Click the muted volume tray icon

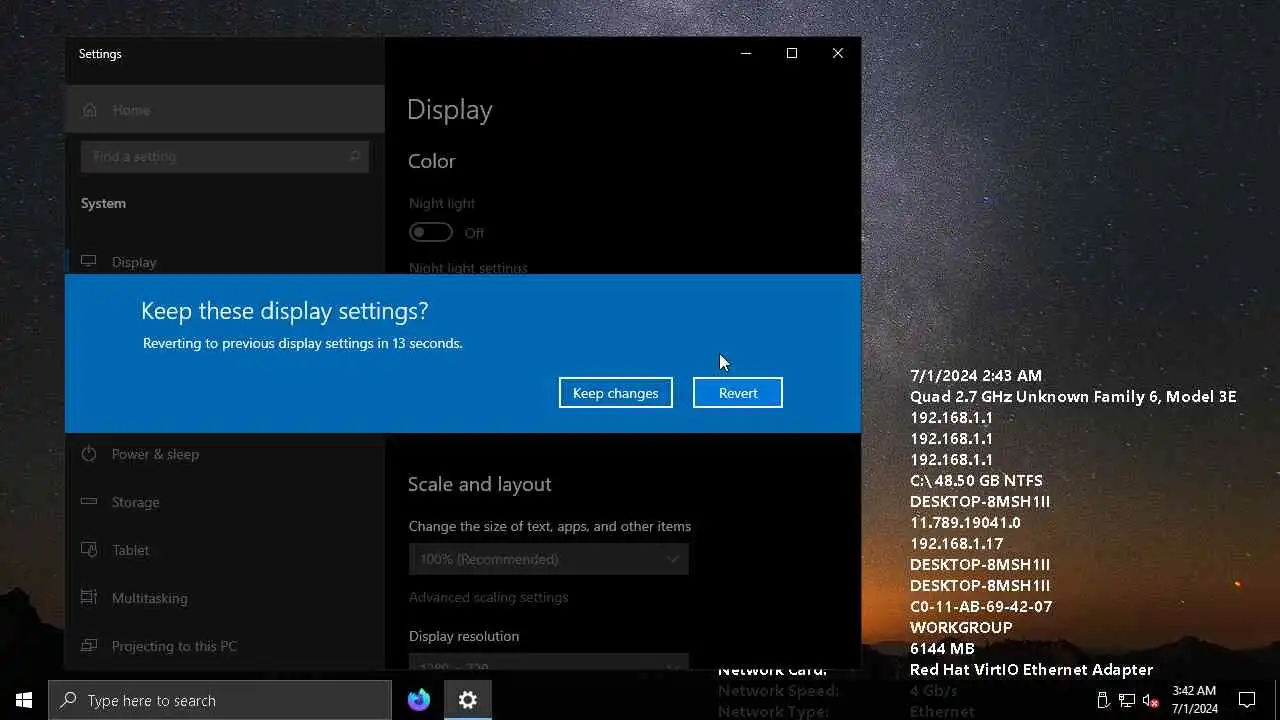click(1151, 700)
